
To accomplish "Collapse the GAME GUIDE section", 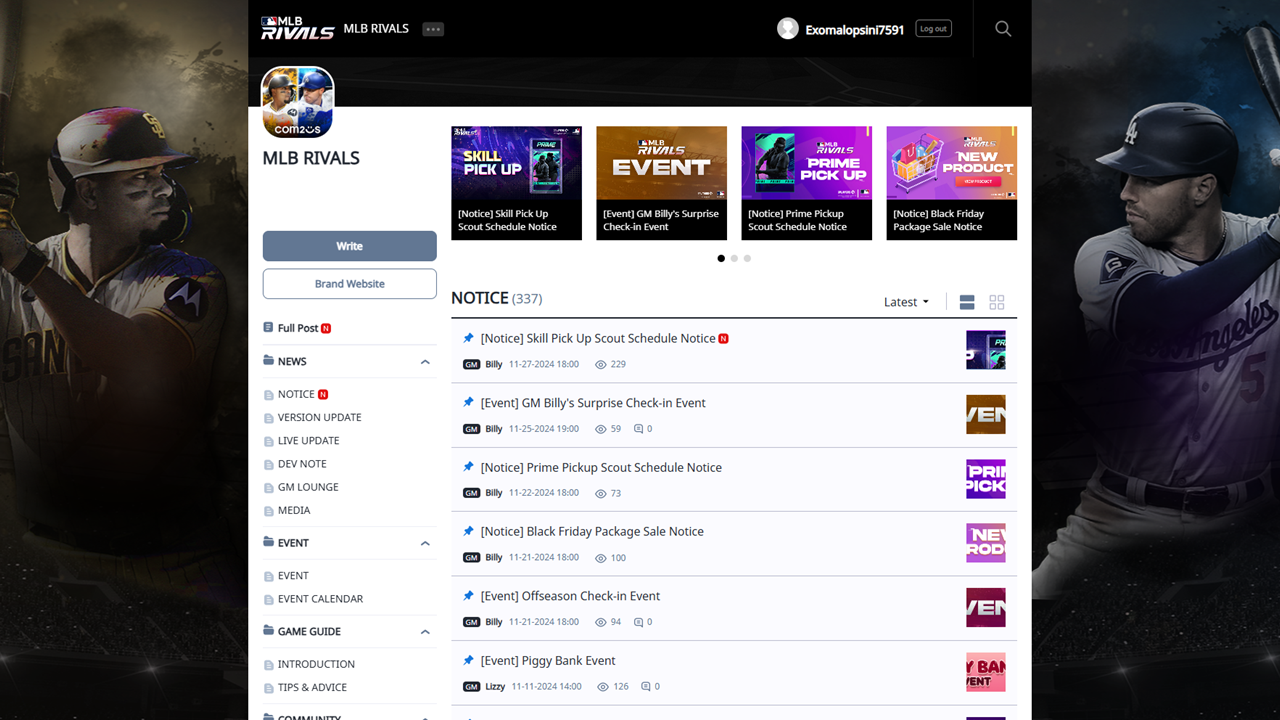I will pyautogui.click(x=425, y=632).
